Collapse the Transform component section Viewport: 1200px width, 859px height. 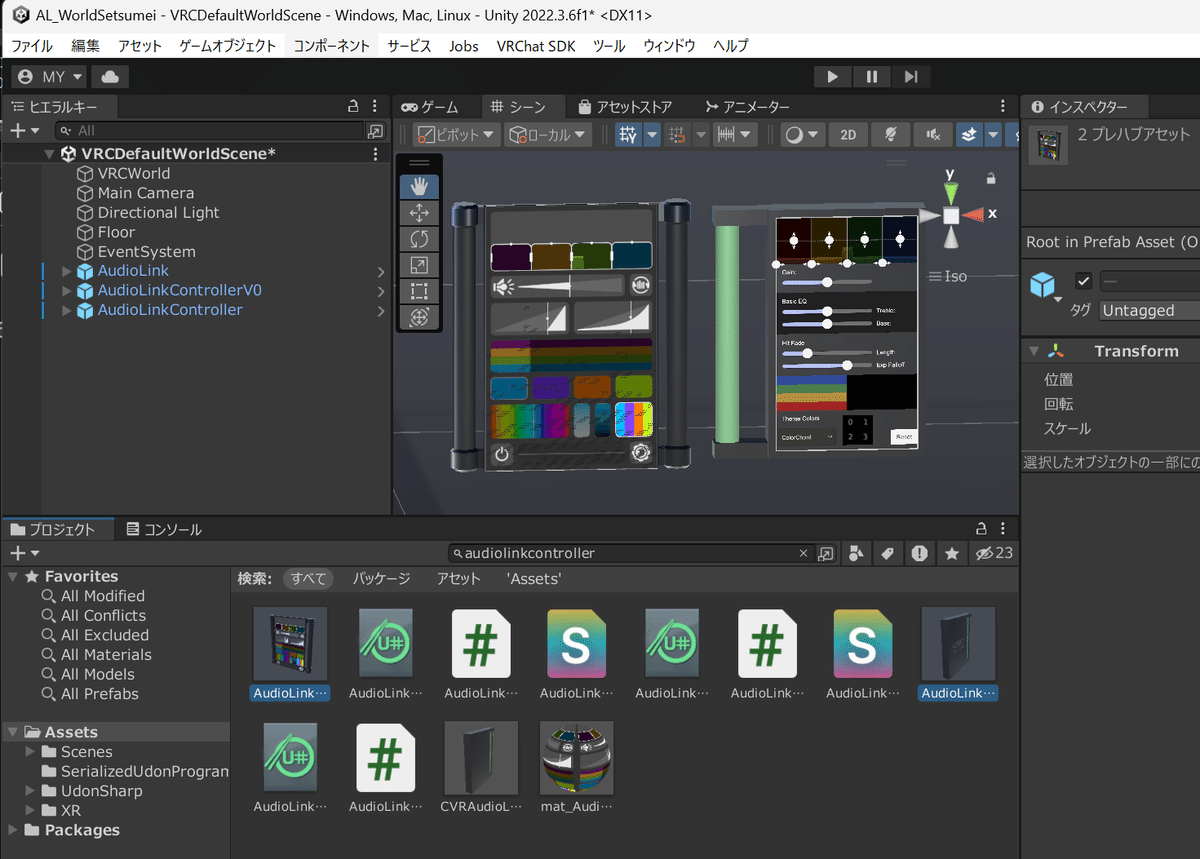coord(1034,351)
